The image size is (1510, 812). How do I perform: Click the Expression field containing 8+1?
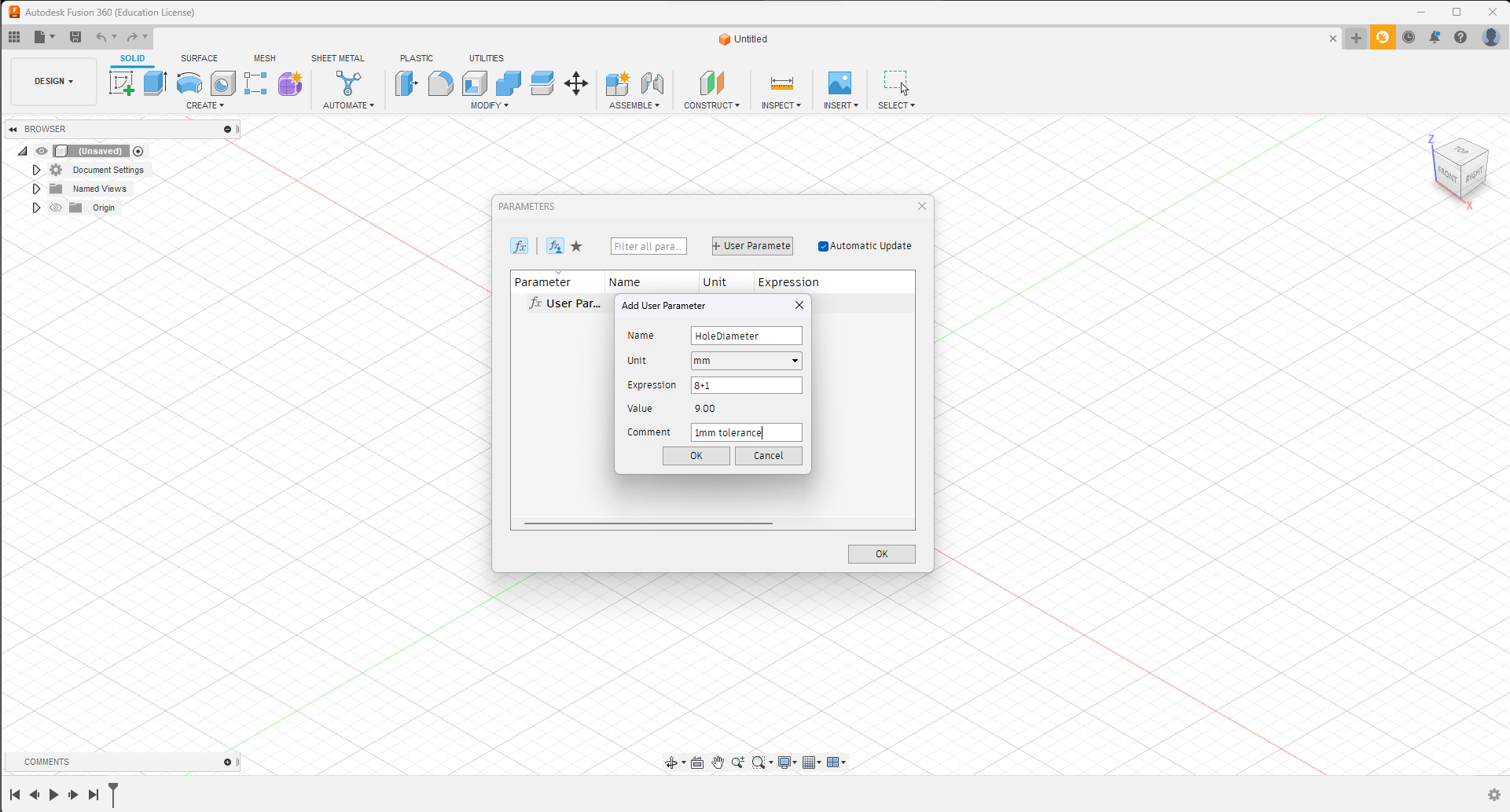coord(746,385)
